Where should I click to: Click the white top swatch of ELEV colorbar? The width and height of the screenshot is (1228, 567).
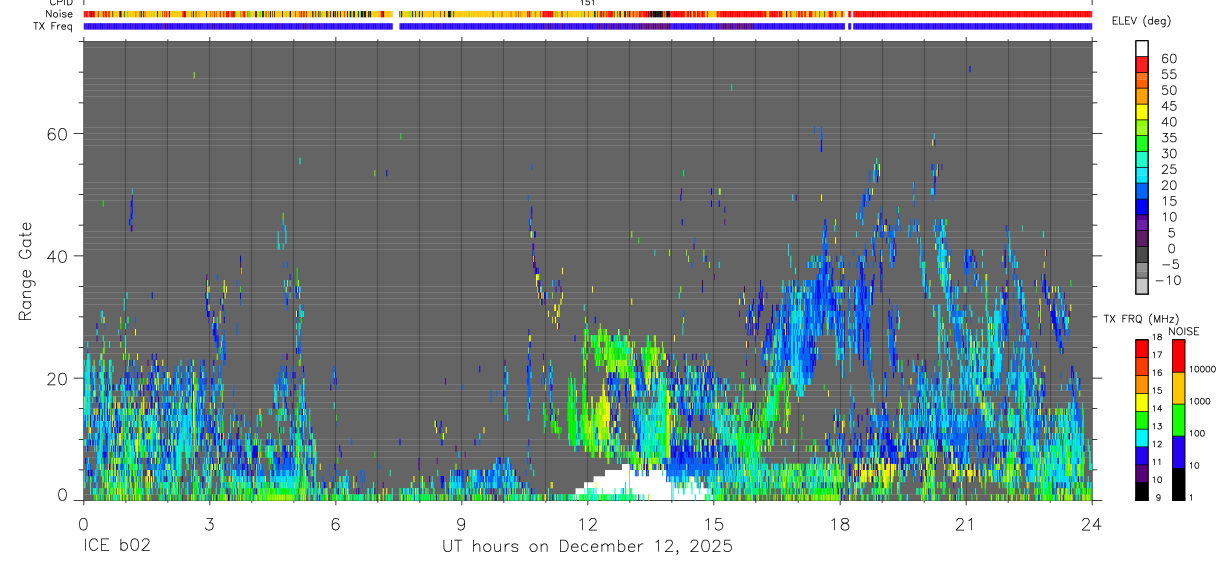[x=1142, y=48]
